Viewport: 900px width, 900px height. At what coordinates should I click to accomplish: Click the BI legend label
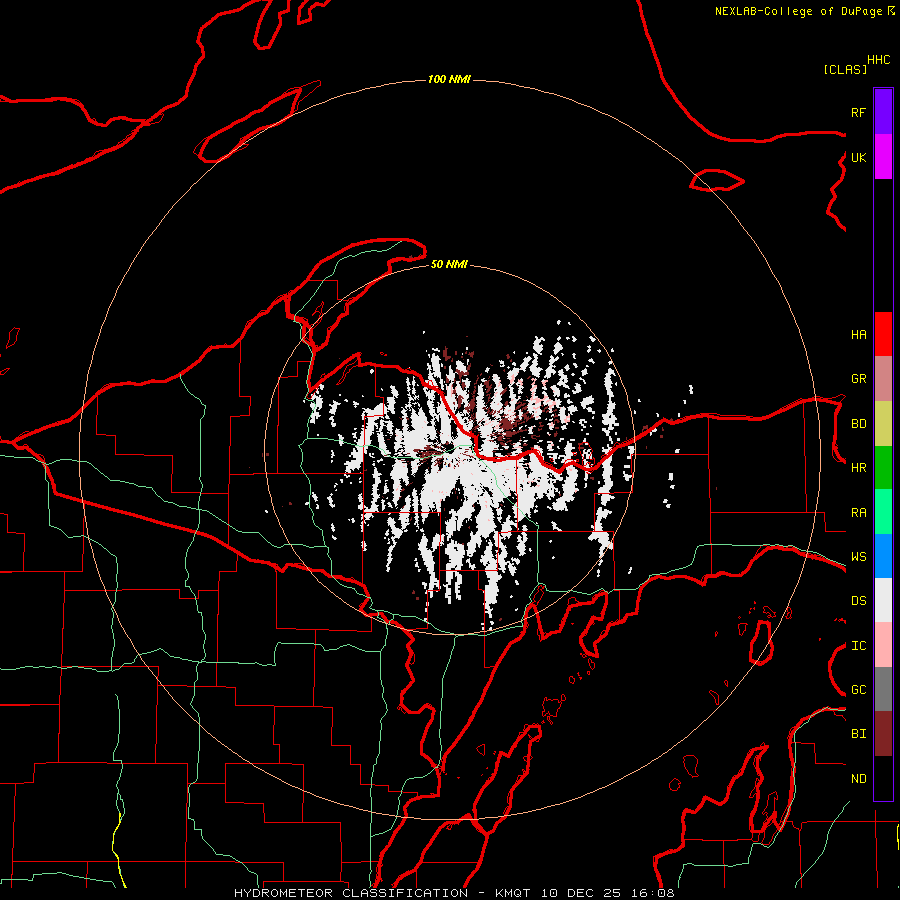[858, 734]
